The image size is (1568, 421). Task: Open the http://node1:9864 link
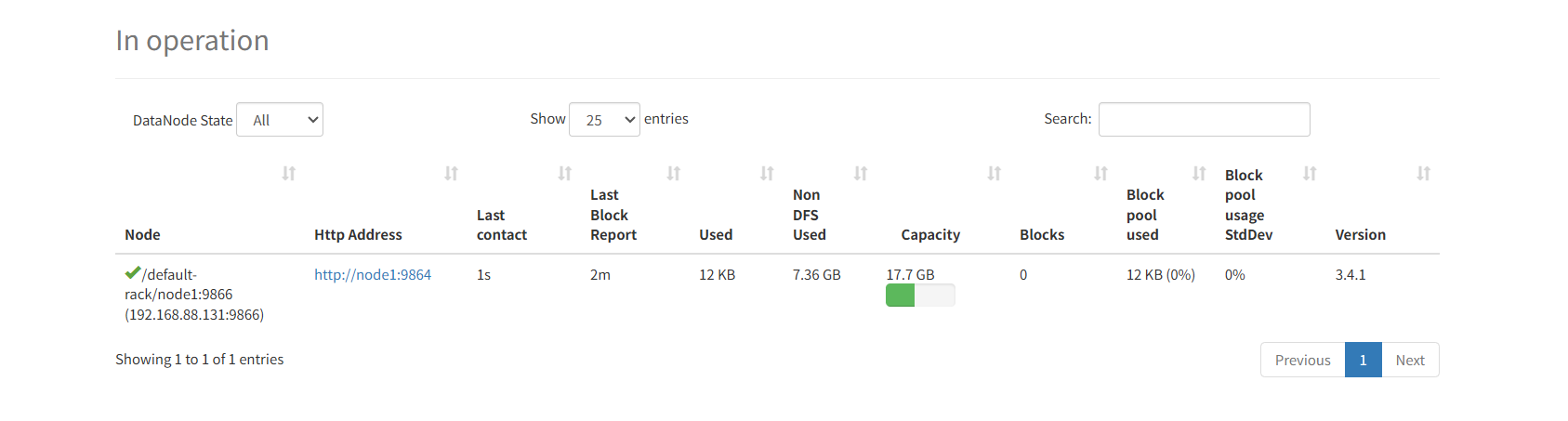(x=373, y=275)
